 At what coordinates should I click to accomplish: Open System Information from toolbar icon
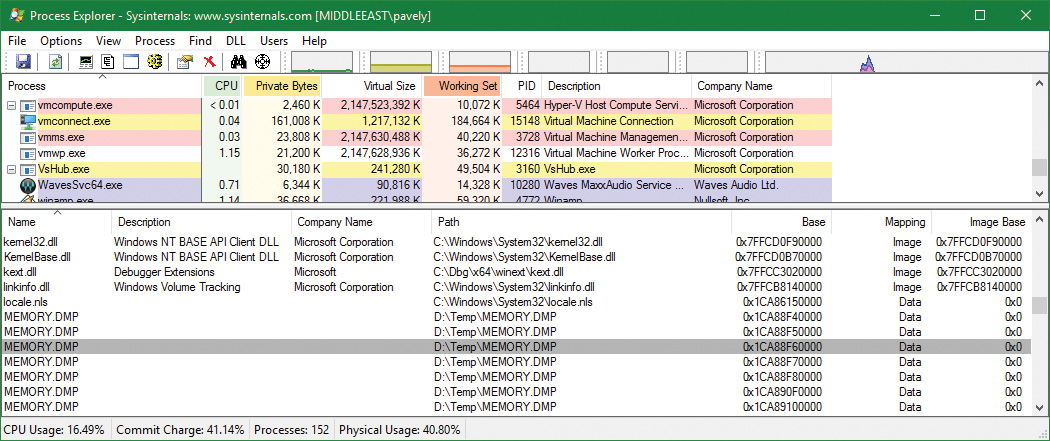(87, 62)
